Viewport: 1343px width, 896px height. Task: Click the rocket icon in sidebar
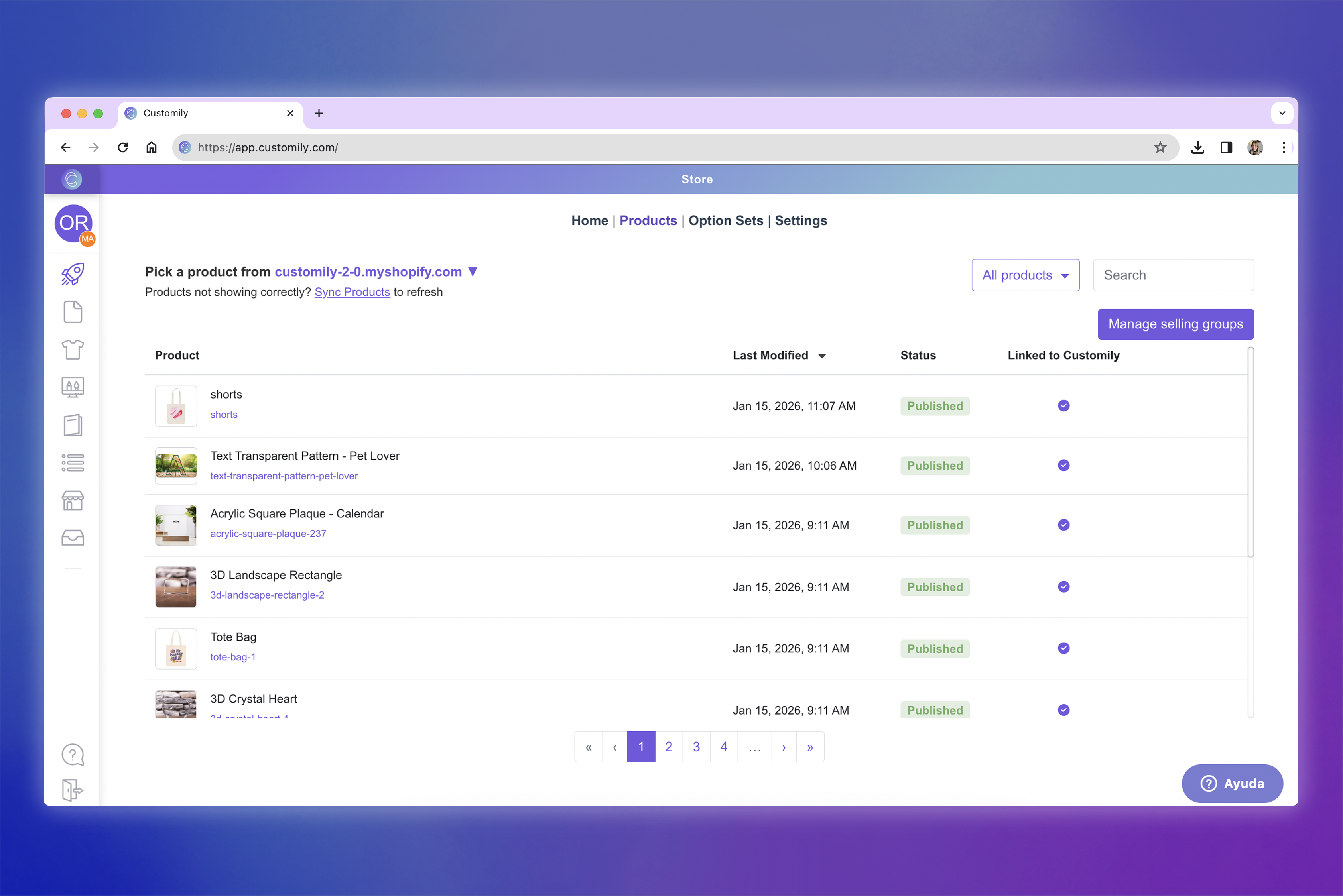pos(73,274)
